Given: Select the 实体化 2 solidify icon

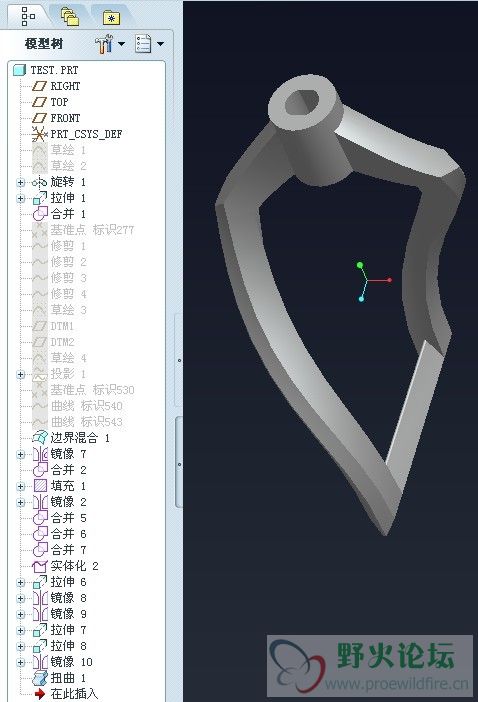Looking at the screenshot, I should pyautogui.click(x=40, y=566).
